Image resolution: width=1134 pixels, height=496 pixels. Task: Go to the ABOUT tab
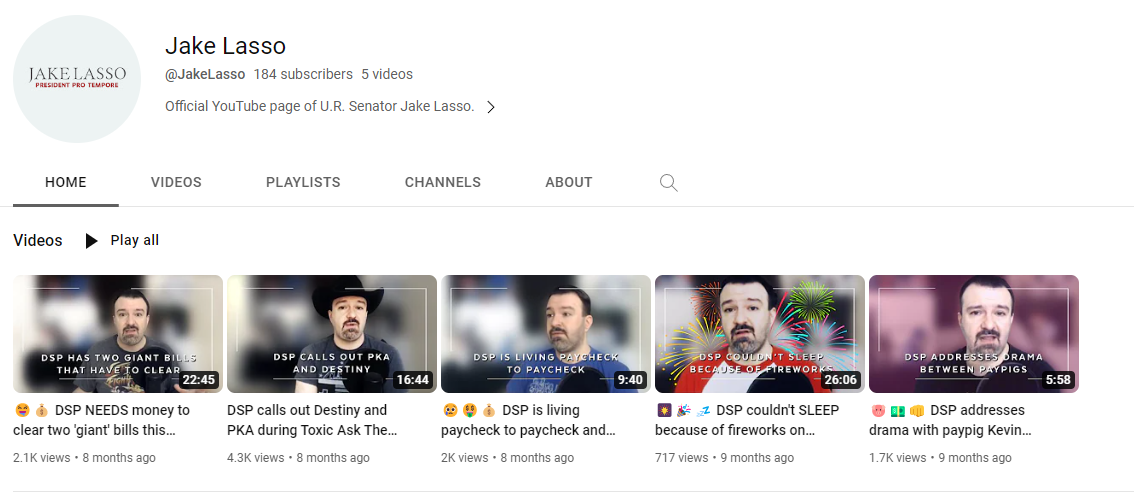pos(568,182)
